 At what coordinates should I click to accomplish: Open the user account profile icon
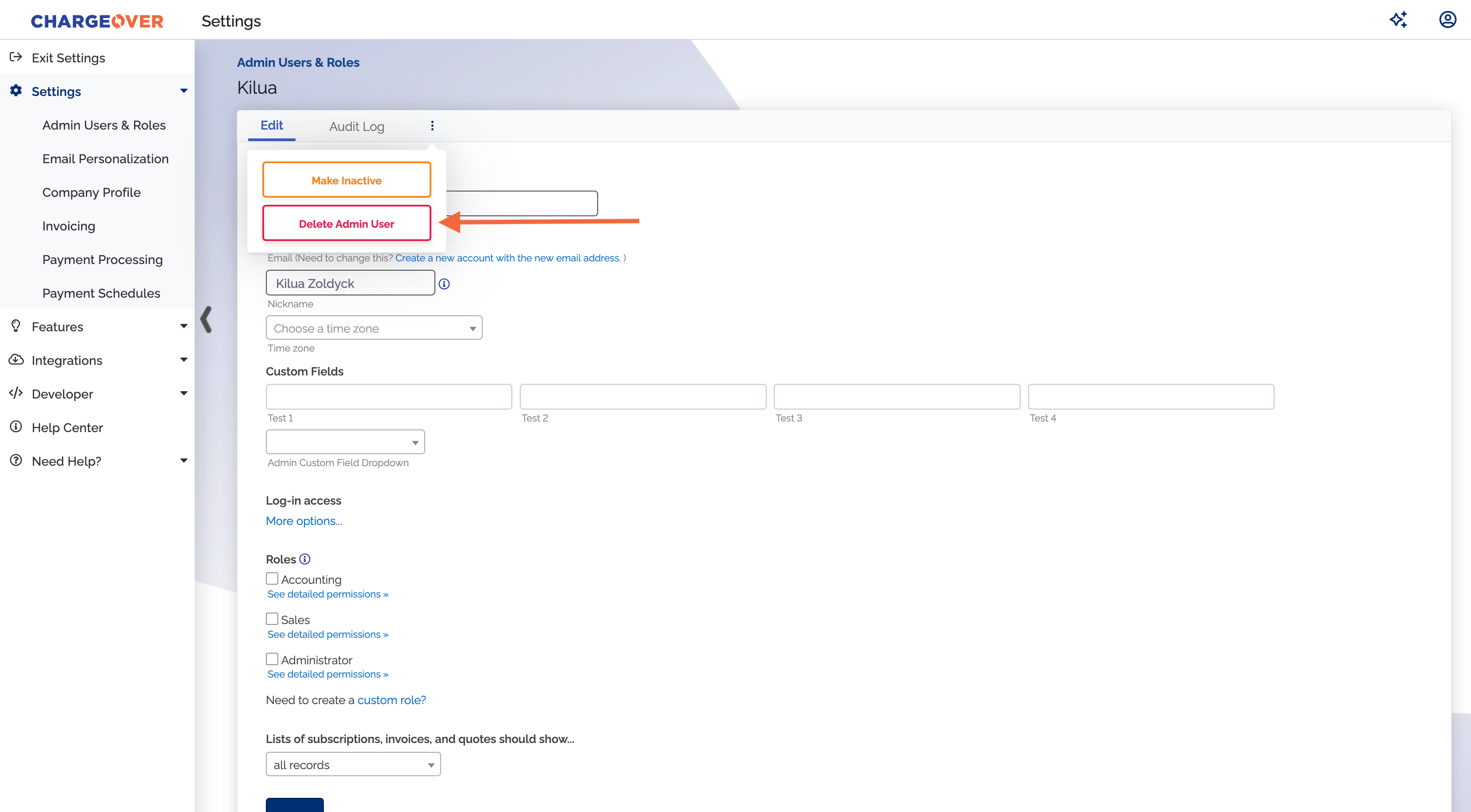(x=1447, y=20)
